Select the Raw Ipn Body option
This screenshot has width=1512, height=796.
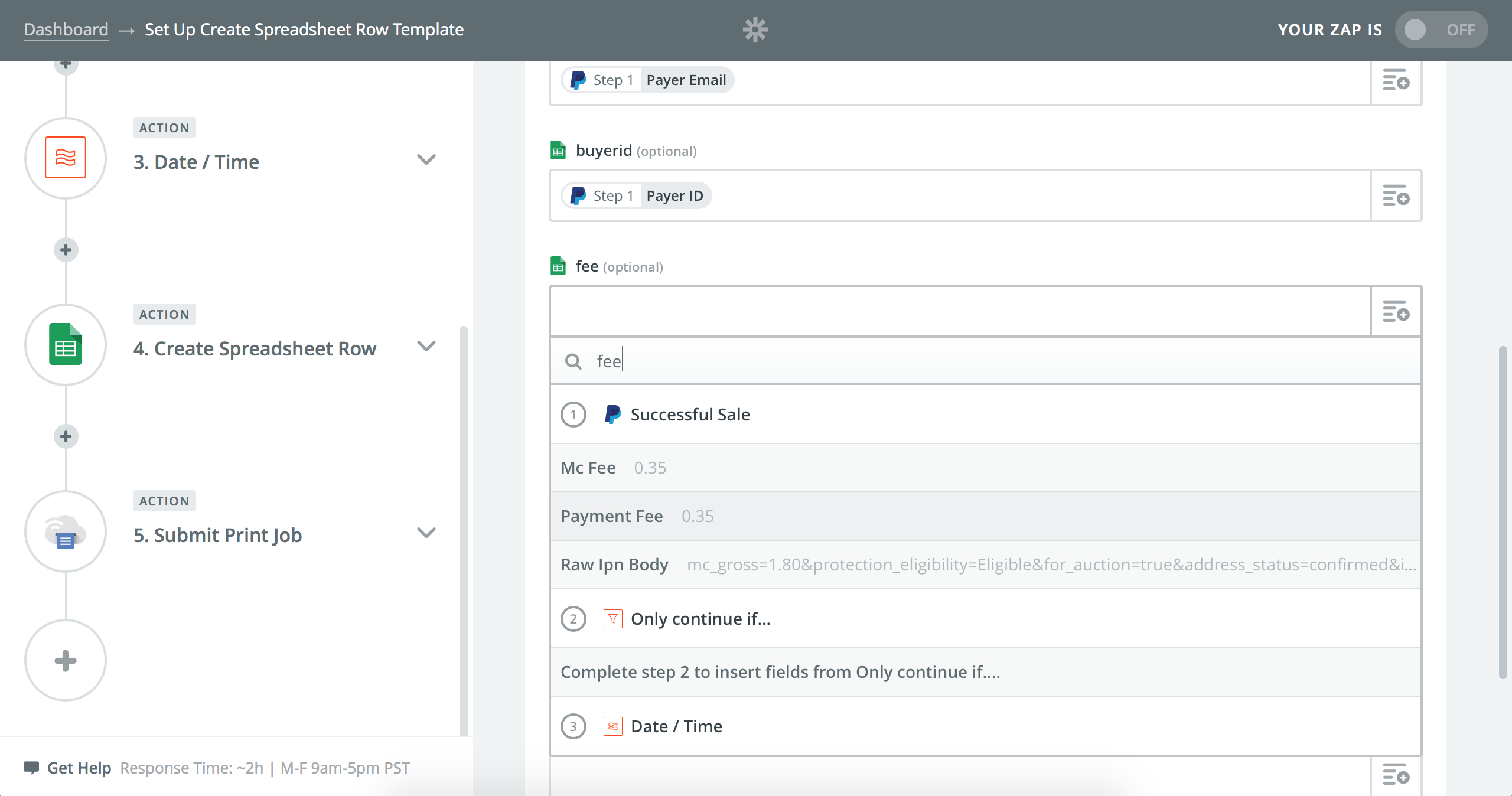pyautogui.click(x=985, y=565)
